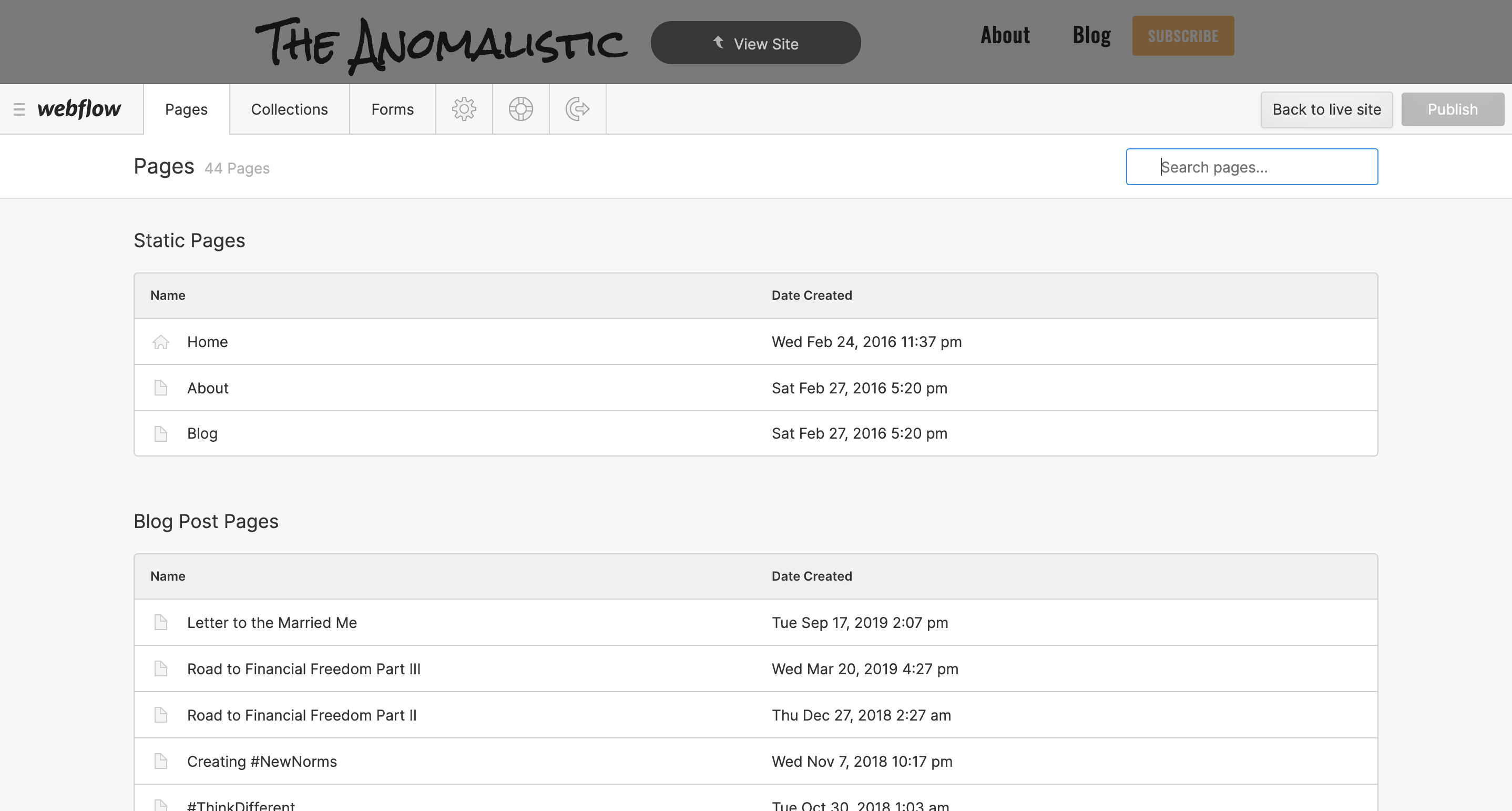Click the Home page house icon

click(x=161, y=342)
